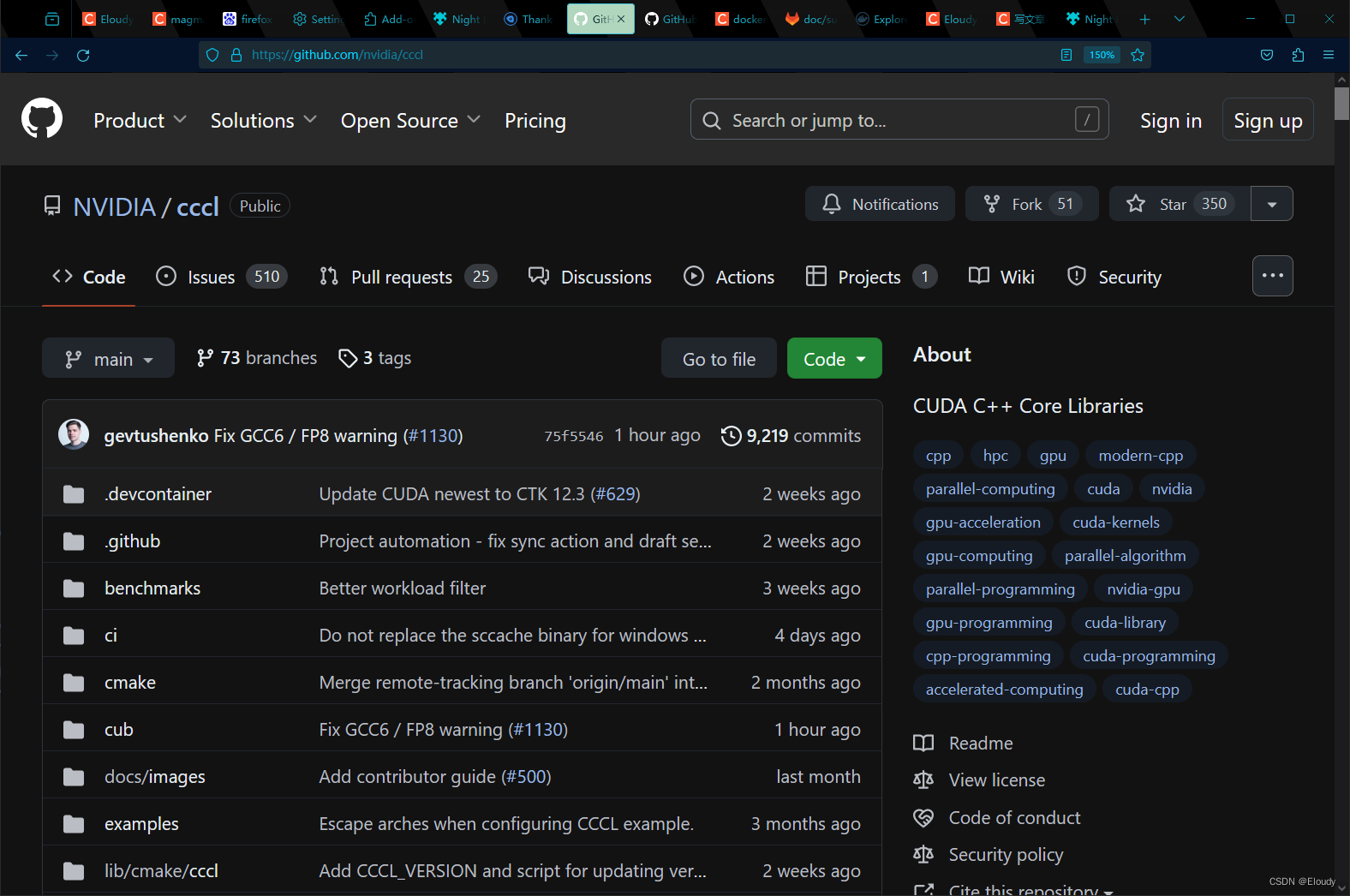Click Pricing in the header

(x=535, y=121)
